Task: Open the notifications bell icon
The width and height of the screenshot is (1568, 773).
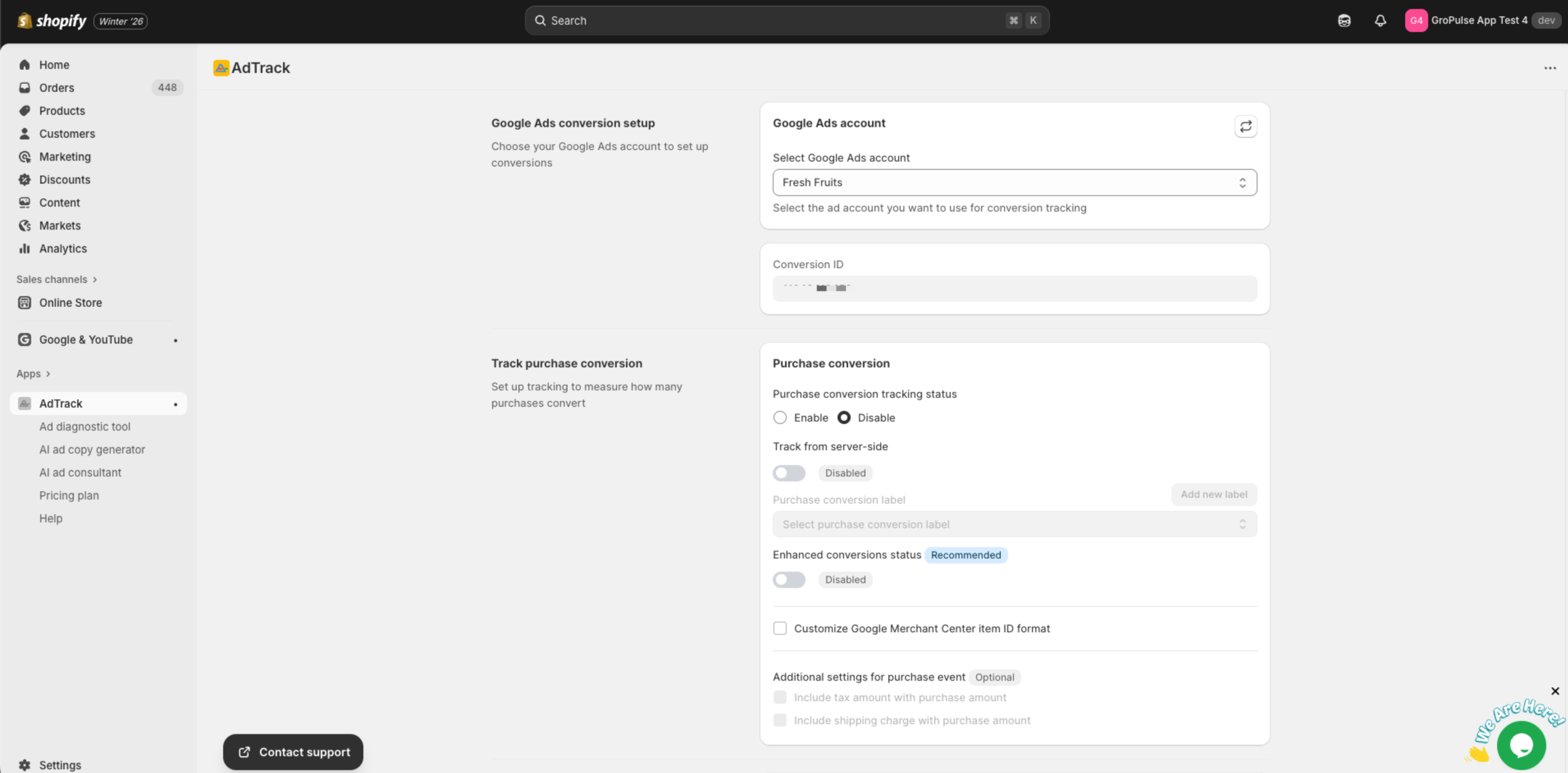Action: pyautogui.click(x=1380, y=21)
